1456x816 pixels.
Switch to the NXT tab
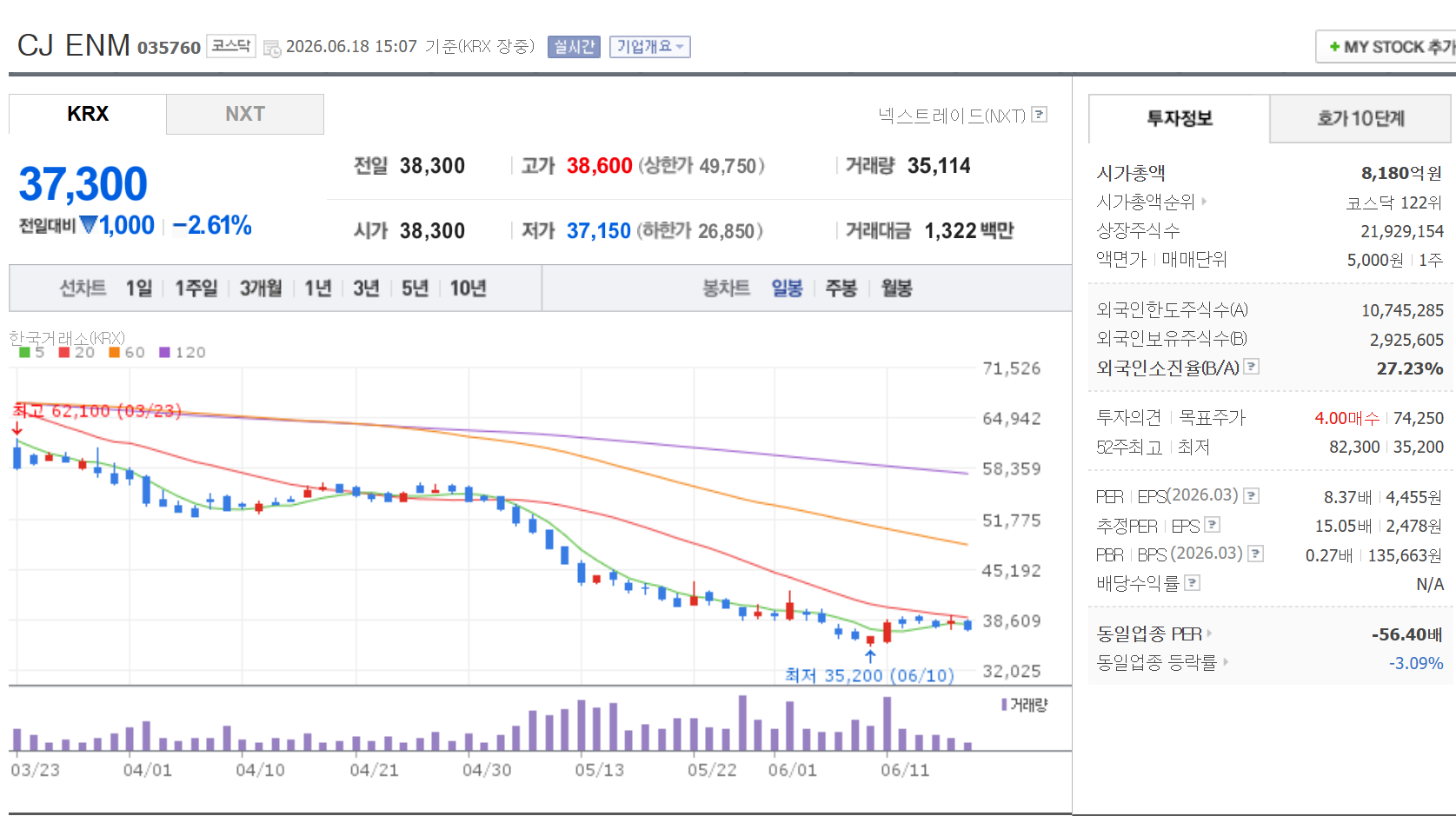[245, 114]
